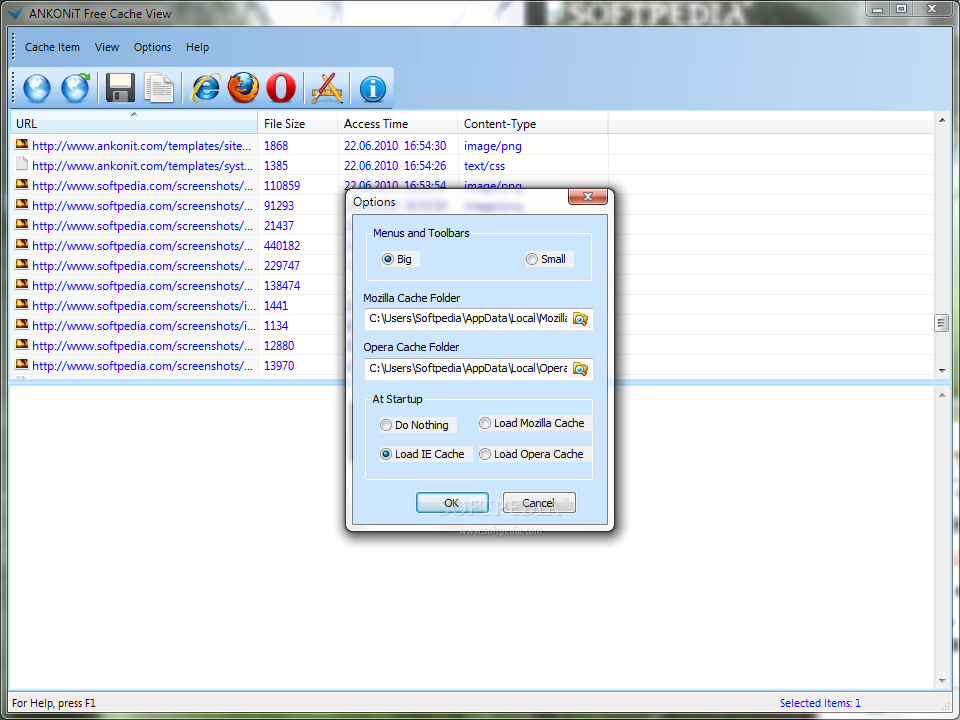The width and height of the screenshot is (960, 720).
Task: Click the copy documents toolbar icon
Action: (159, 88)
